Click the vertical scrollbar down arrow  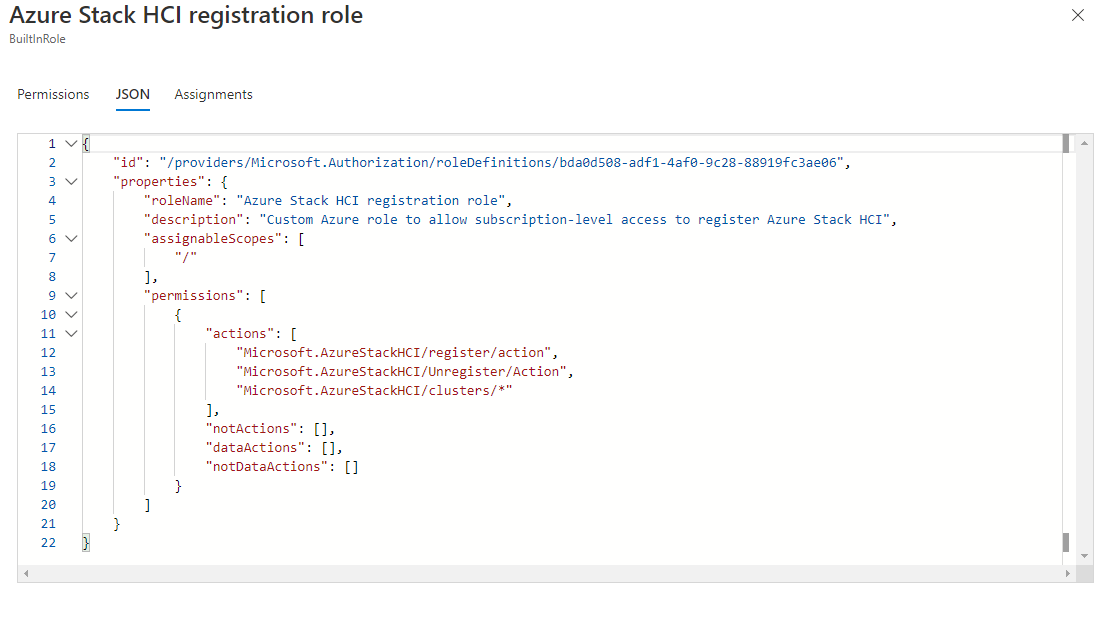pos(1084,556)
